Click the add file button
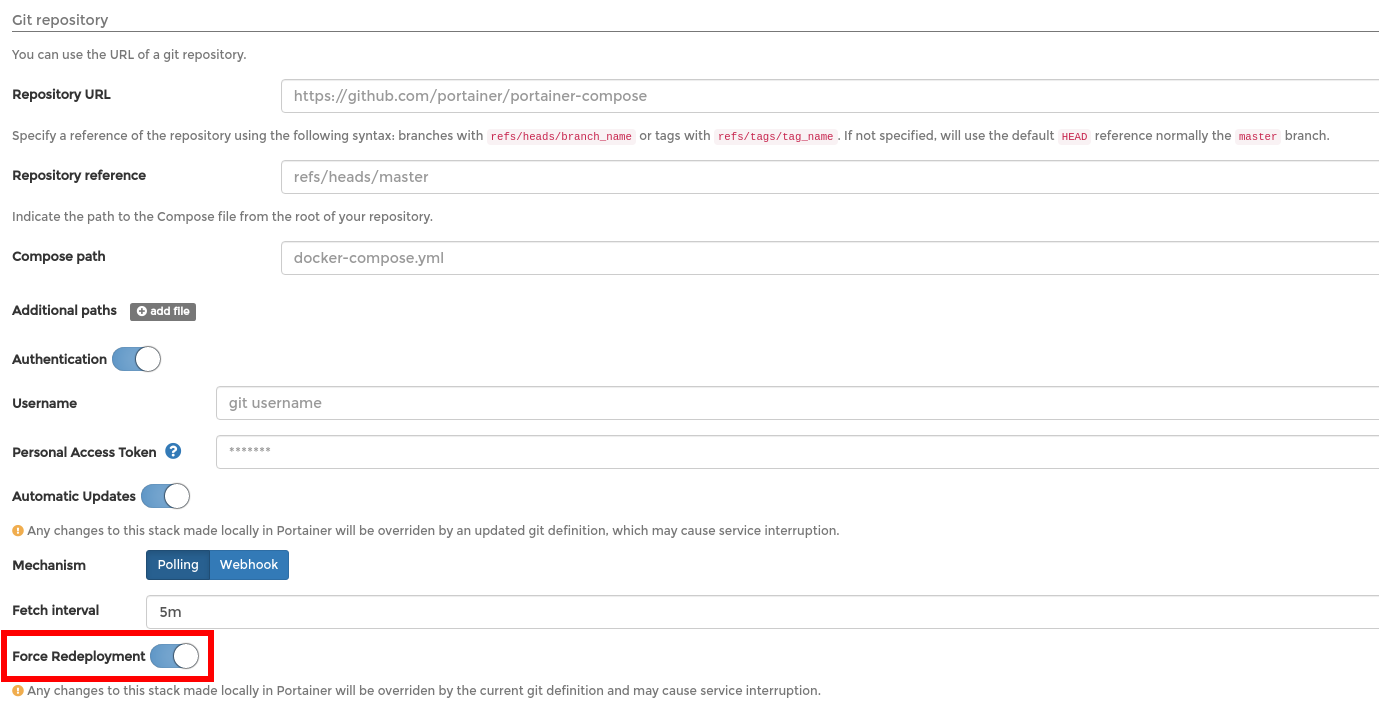 [163, 311]
